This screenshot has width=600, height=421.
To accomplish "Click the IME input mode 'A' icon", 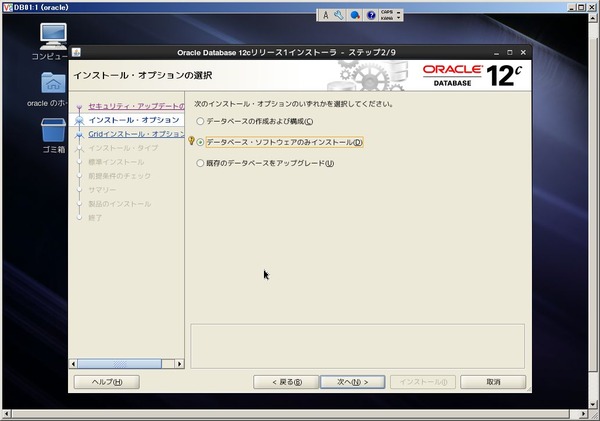I will [326, 15].
